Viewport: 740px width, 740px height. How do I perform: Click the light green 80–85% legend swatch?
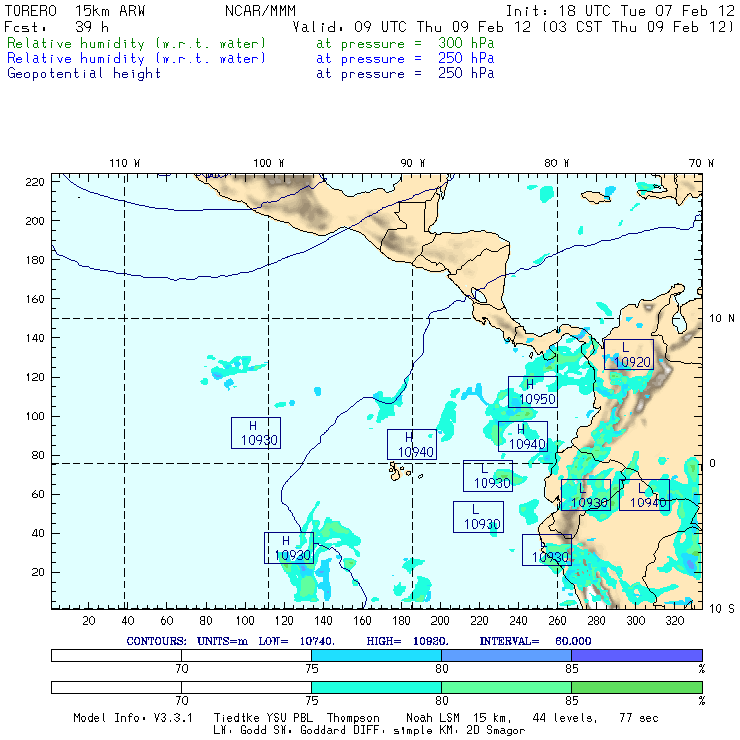[x=506, y=687]
